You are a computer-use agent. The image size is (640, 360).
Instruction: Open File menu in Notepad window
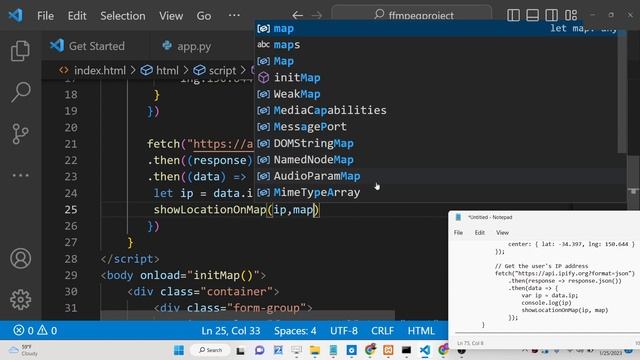point(458,233)
